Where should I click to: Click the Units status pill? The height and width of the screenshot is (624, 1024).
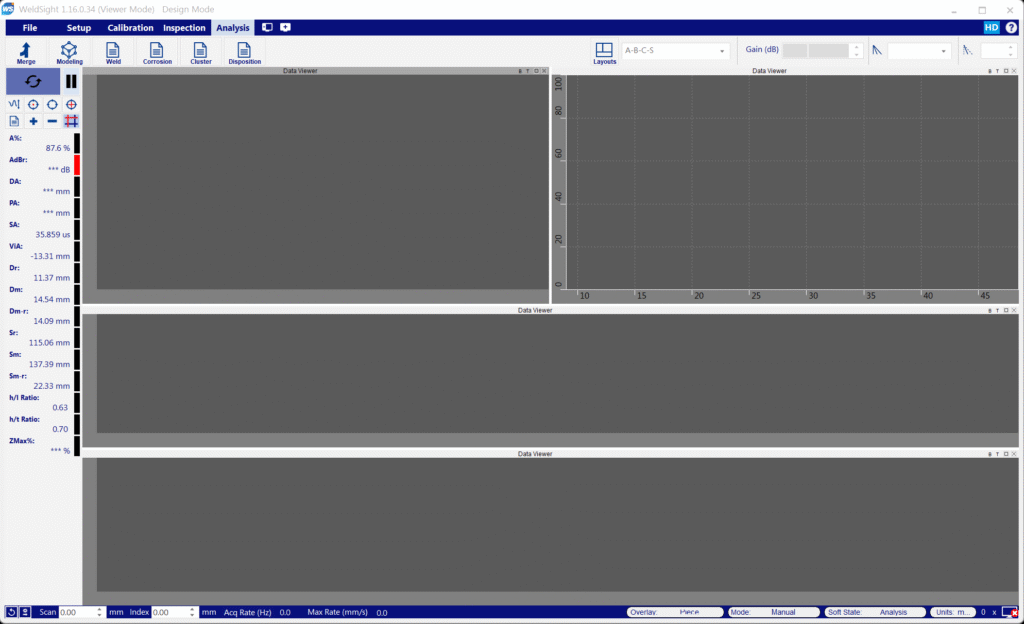point(952,612)
